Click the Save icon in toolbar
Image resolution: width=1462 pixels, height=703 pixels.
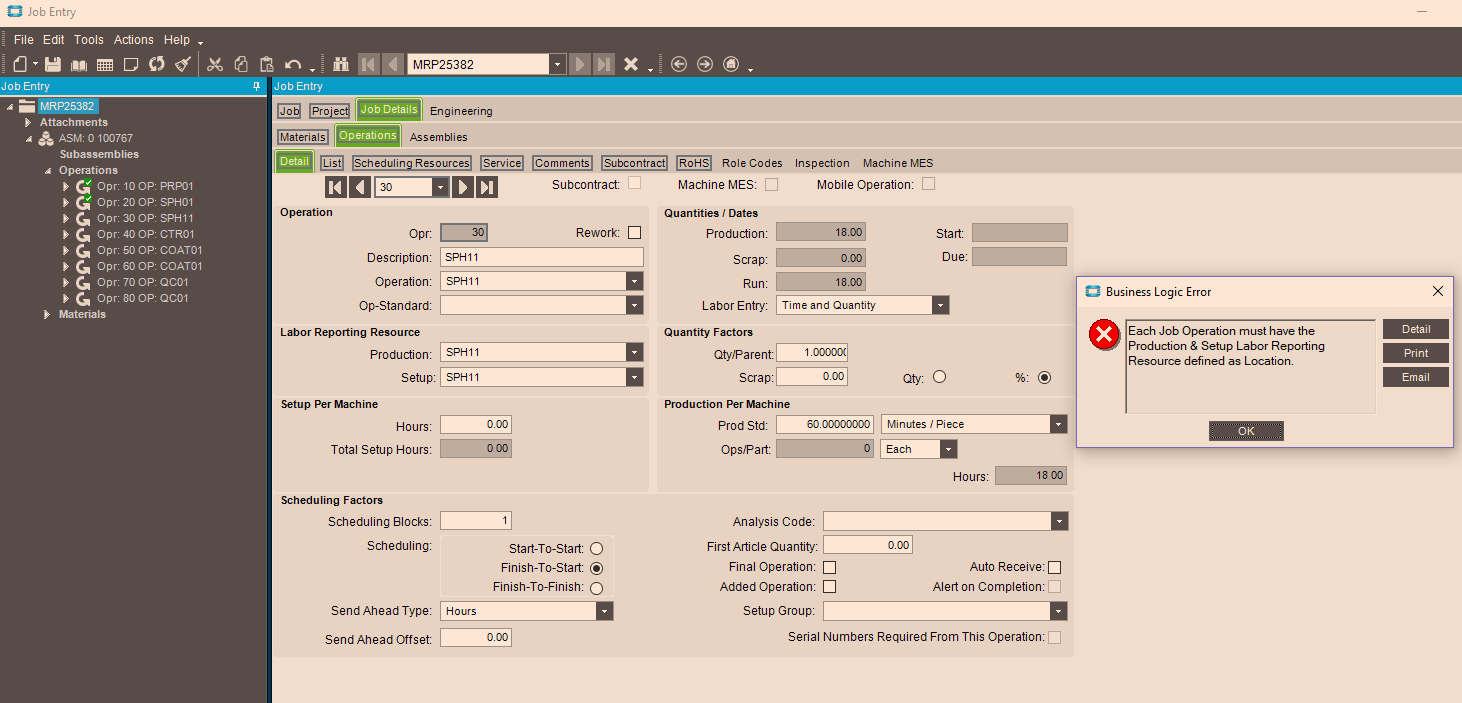[52, 64]
